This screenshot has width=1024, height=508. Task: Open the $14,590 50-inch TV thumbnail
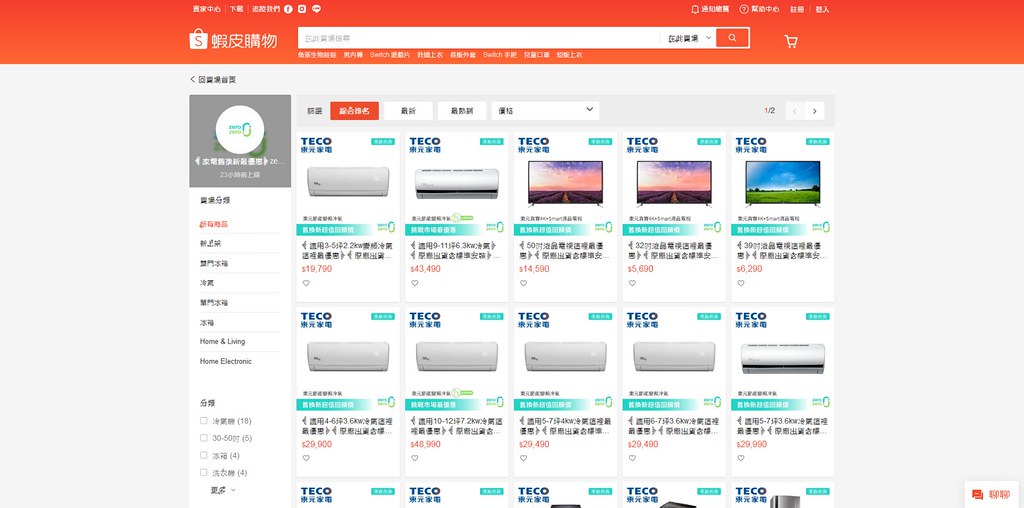point(565,183)
